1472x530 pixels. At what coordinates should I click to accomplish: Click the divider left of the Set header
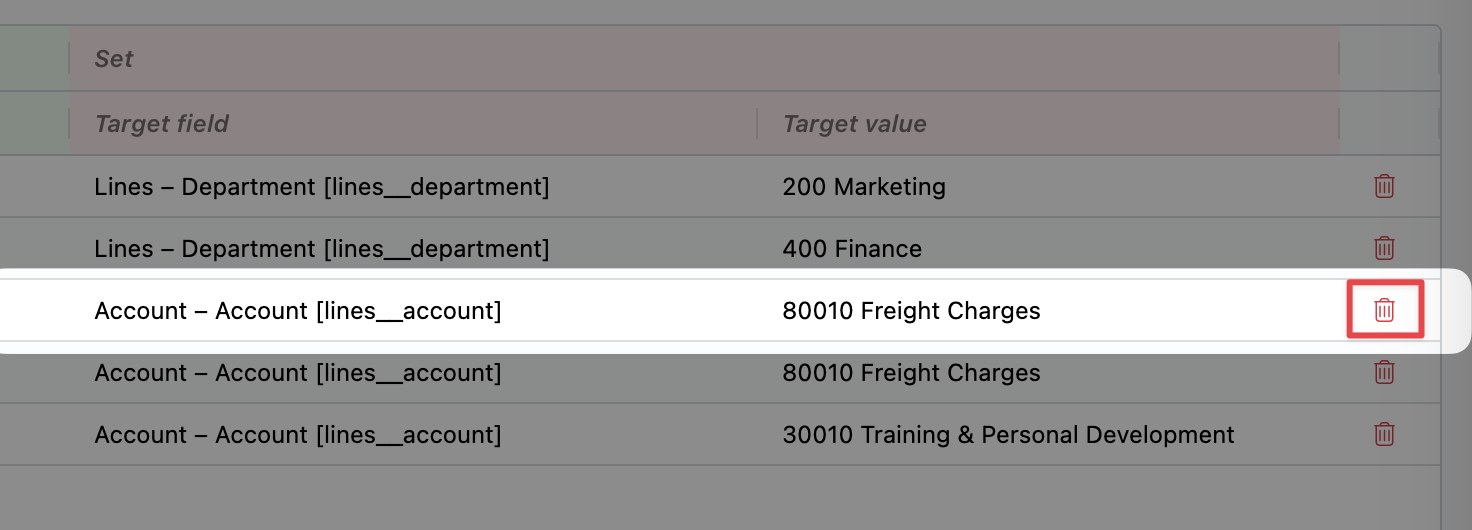coord(69,59)
